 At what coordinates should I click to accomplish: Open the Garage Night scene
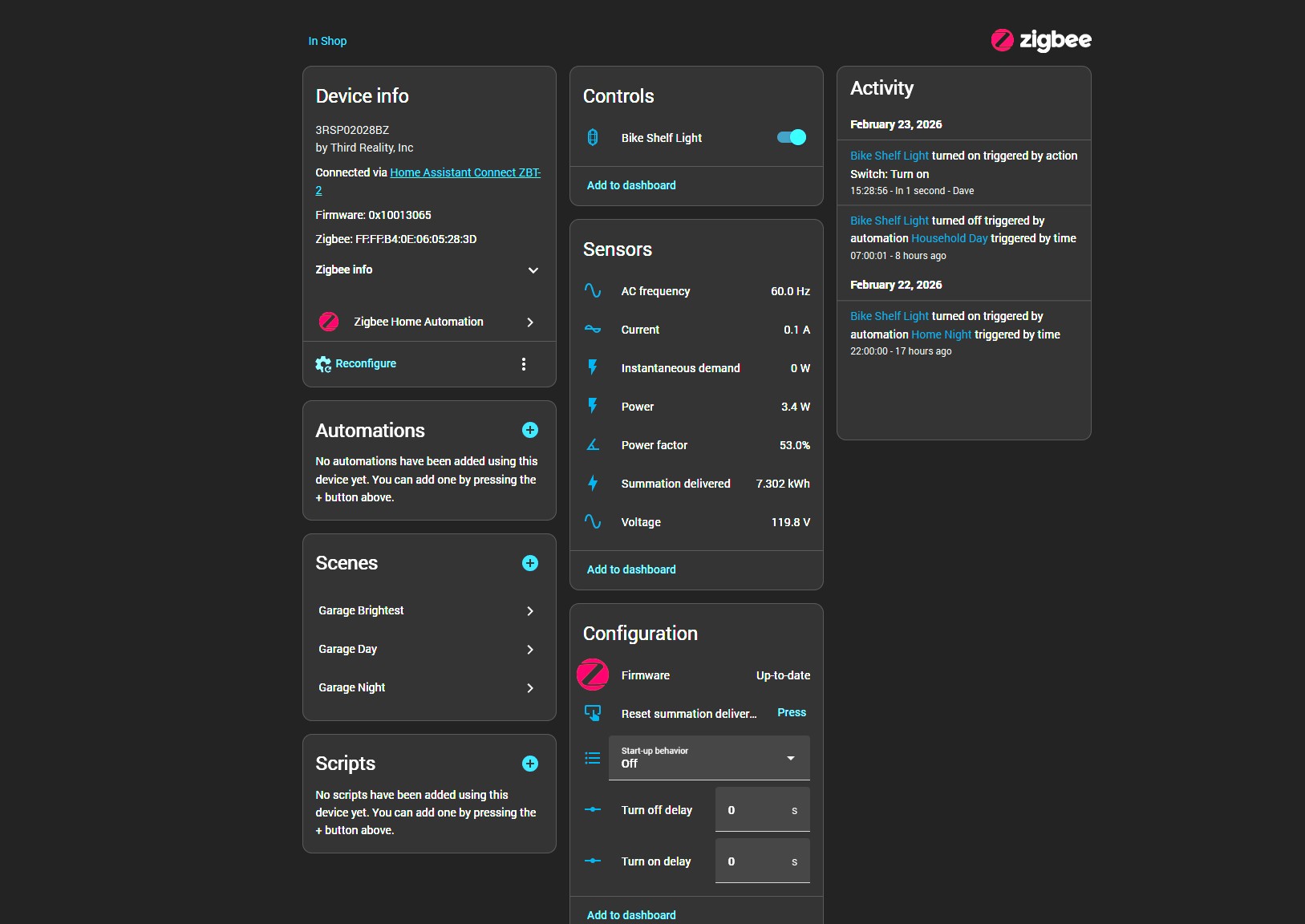click(x=429, y=687)
